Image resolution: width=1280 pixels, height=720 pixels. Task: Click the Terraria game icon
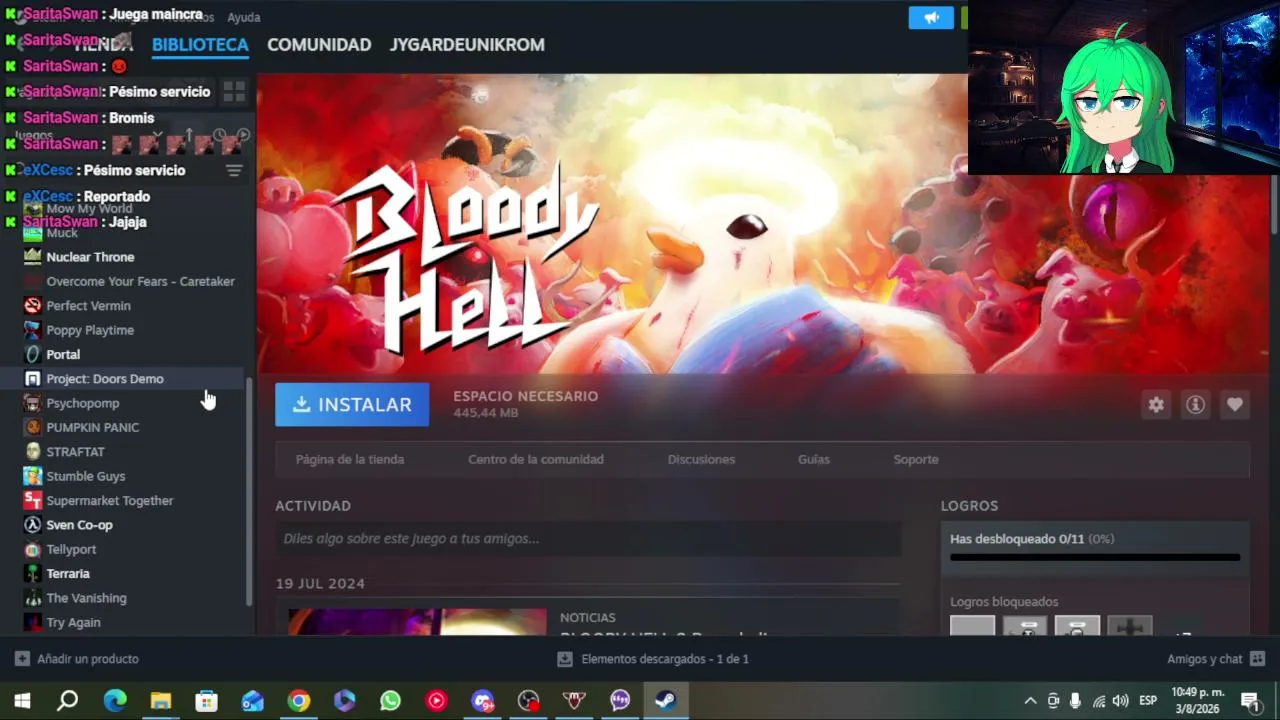[x=33, y=574]
